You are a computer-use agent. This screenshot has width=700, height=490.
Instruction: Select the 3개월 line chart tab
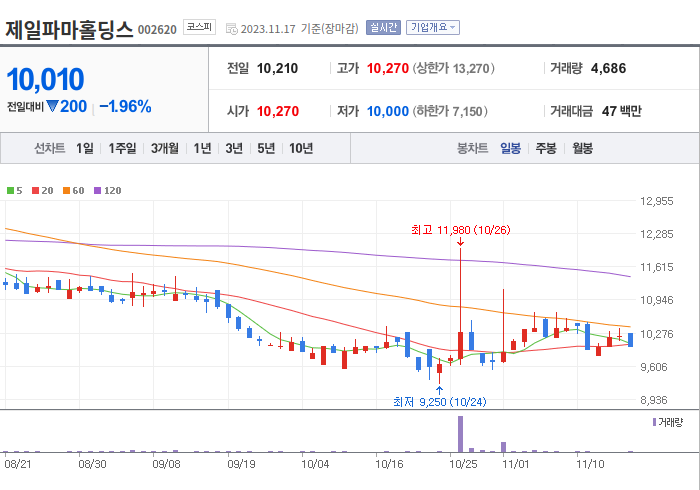point(165,148)
